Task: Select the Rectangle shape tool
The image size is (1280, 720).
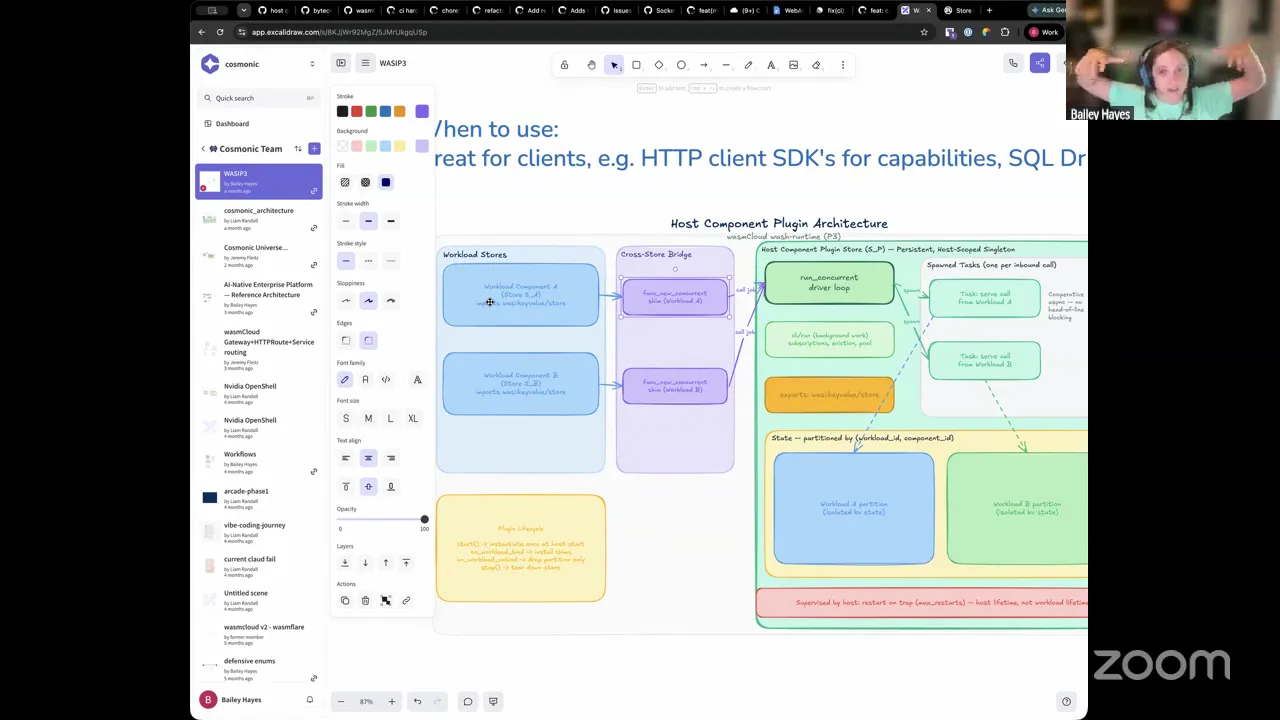Action: (636, 65)
